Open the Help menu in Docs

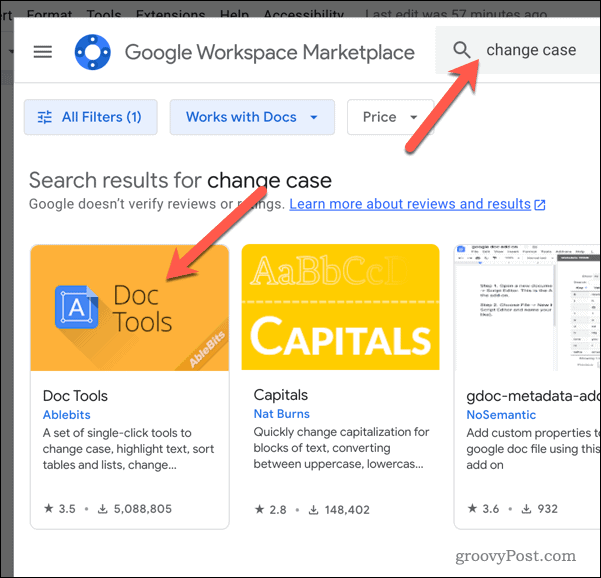click(234, 15)
